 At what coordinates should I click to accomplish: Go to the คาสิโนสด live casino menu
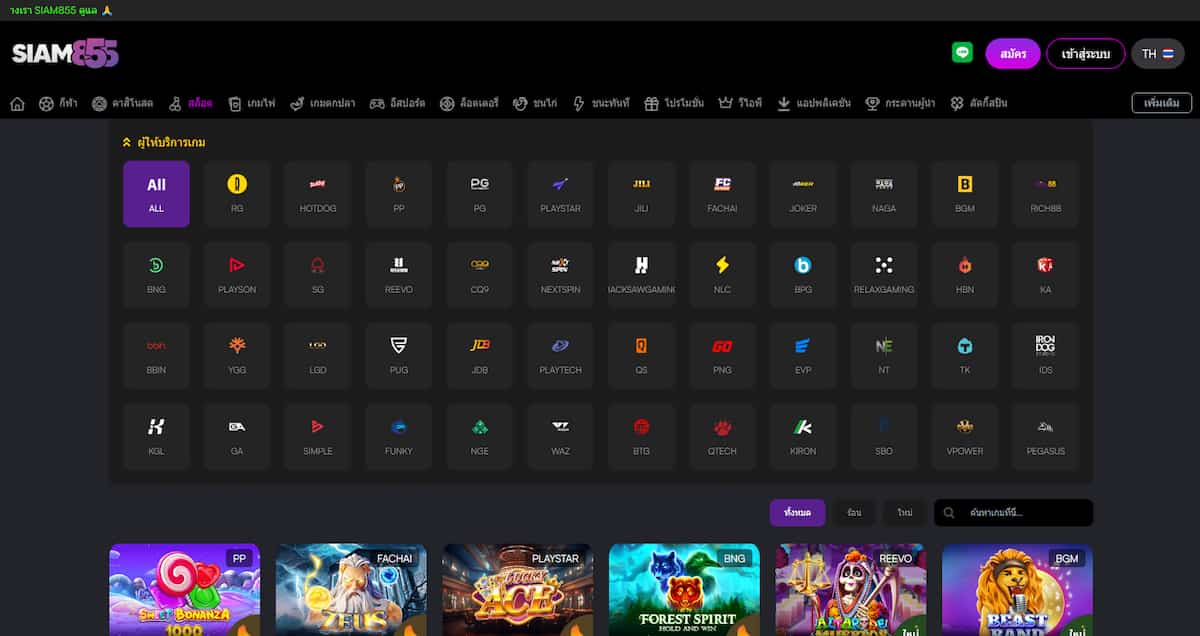pyautogui.click(x=122, y=103)
